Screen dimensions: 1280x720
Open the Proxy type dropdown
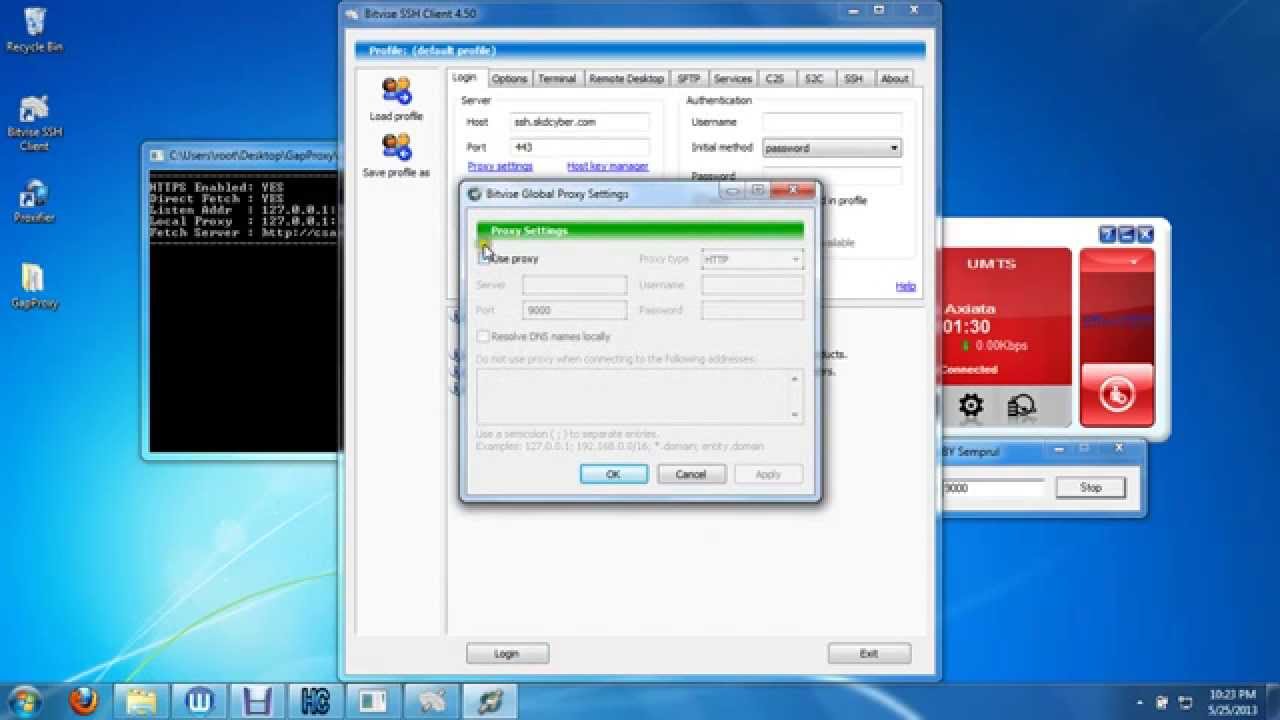[752, 259]
